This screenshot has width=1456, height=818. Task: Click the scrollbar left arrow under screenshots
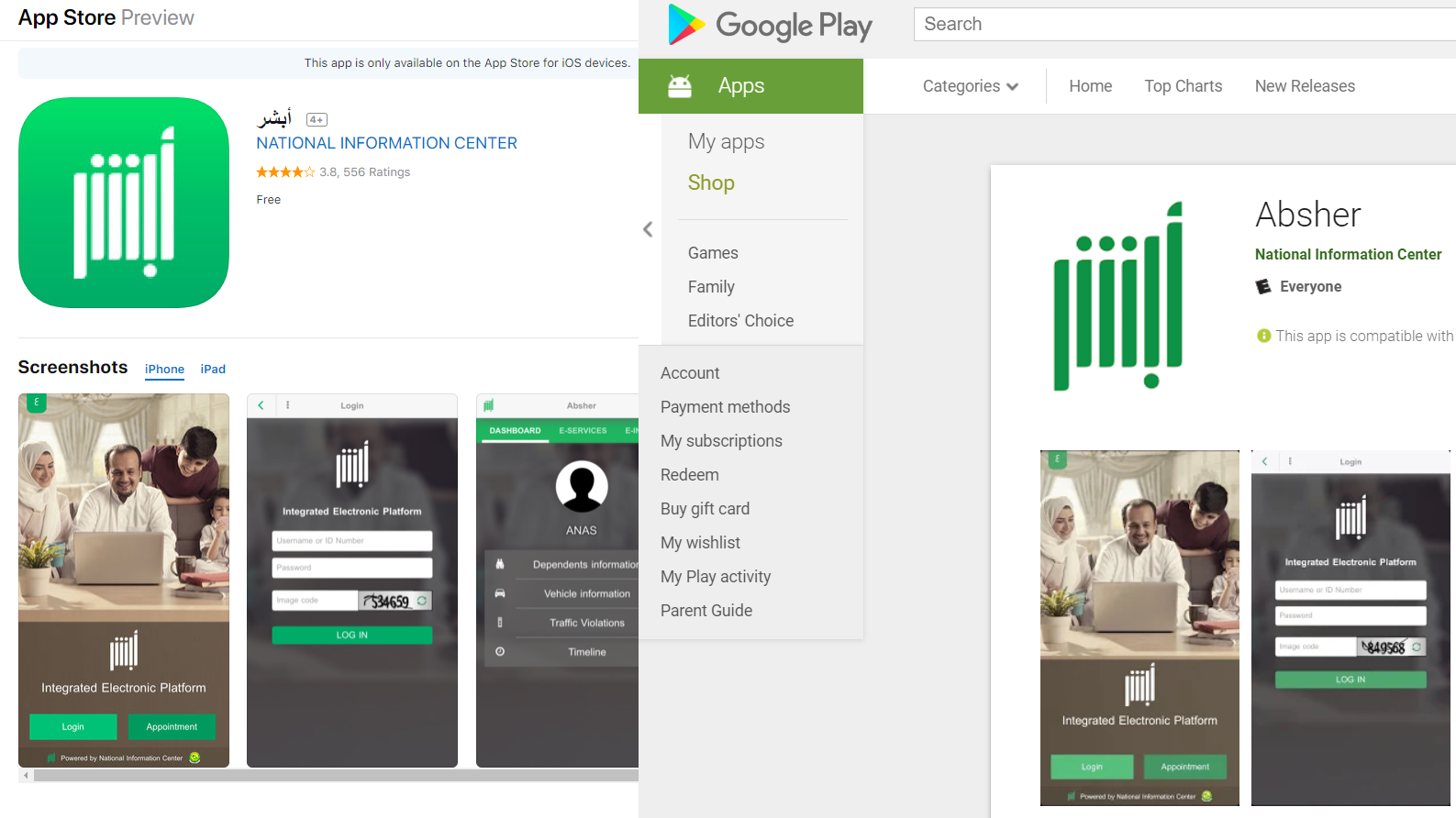[27, 776]
